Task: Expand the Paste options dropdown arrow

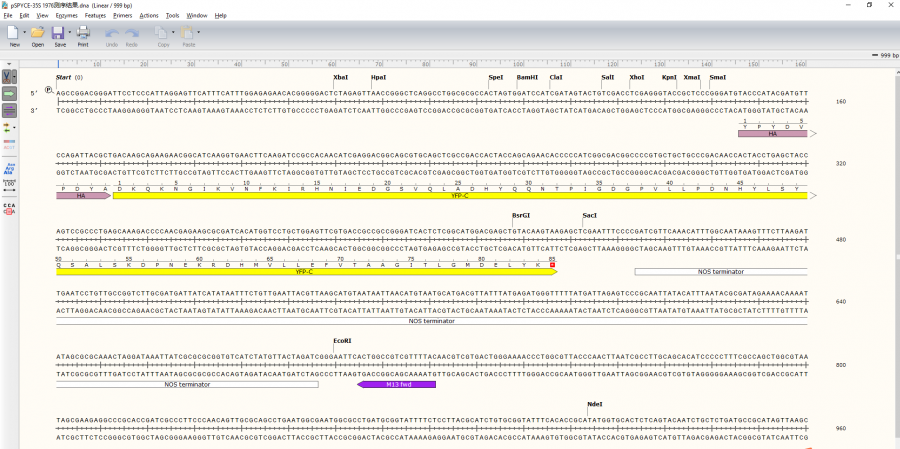Action: (x=198, y=32)
